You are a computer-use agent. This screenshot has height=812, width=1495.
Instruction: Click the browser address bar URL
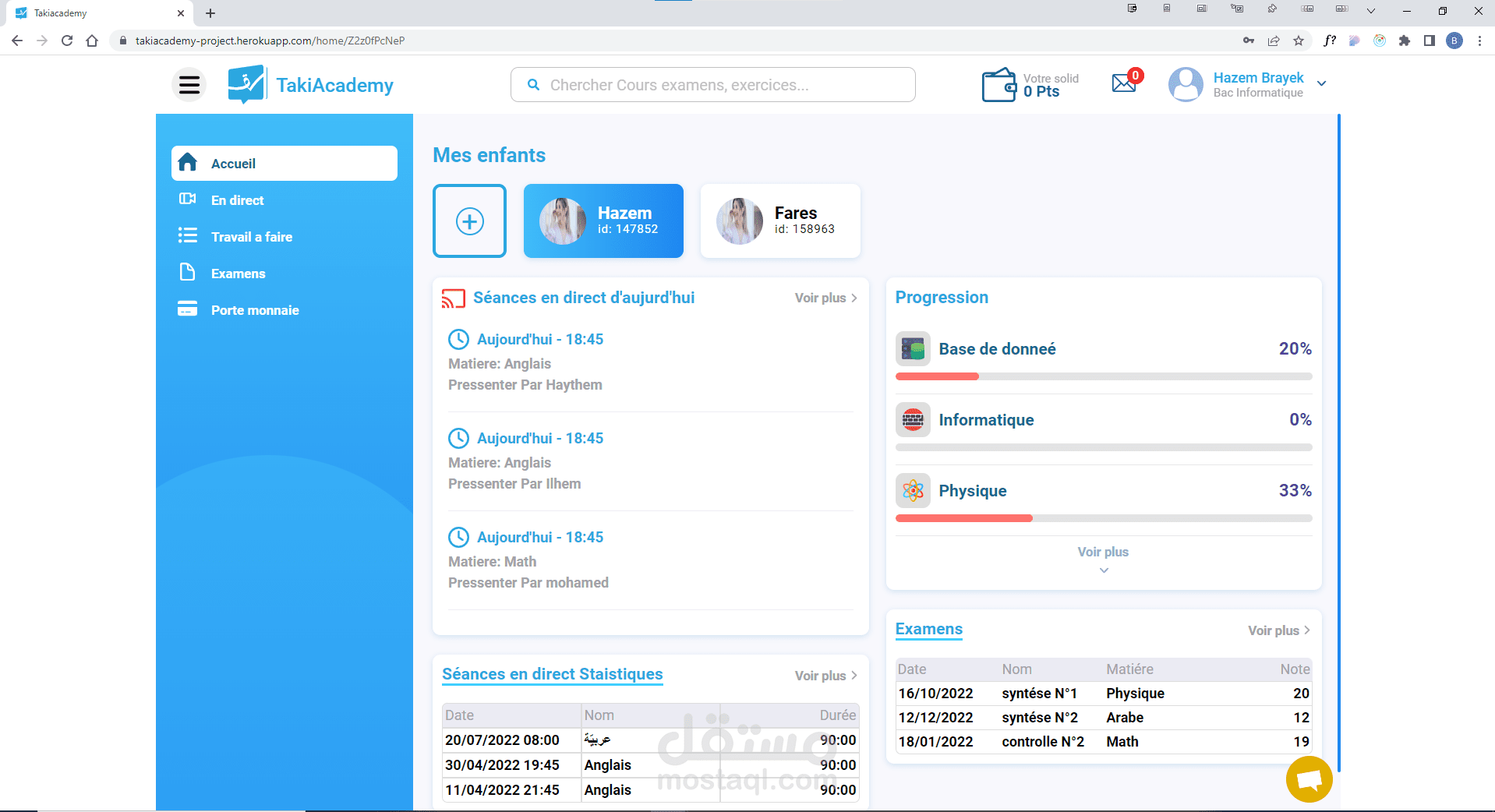pyautogui.click(x=270, y=41)
